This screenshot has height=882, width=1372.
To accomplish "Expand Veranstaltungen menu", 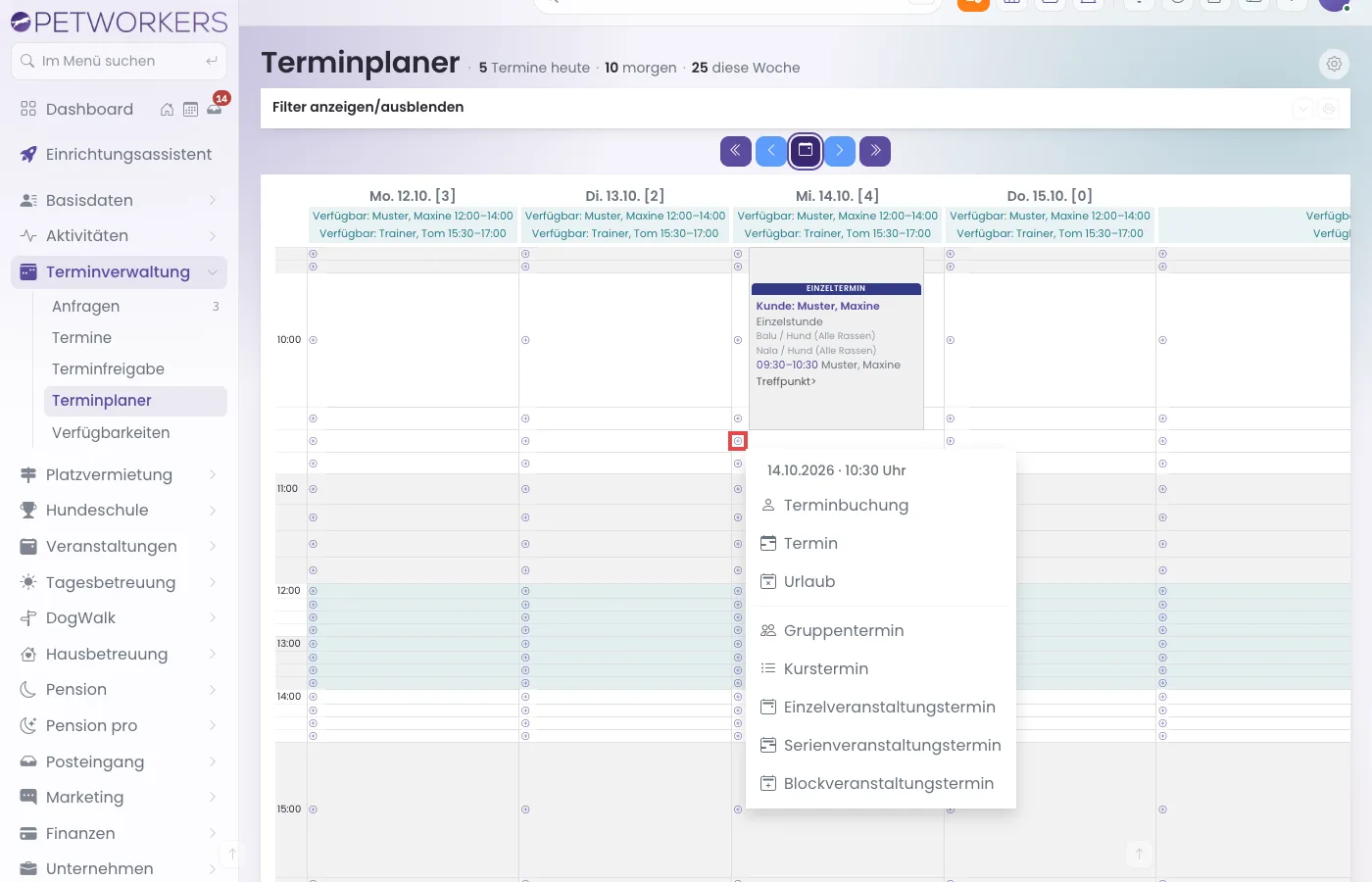I will 119,546.
